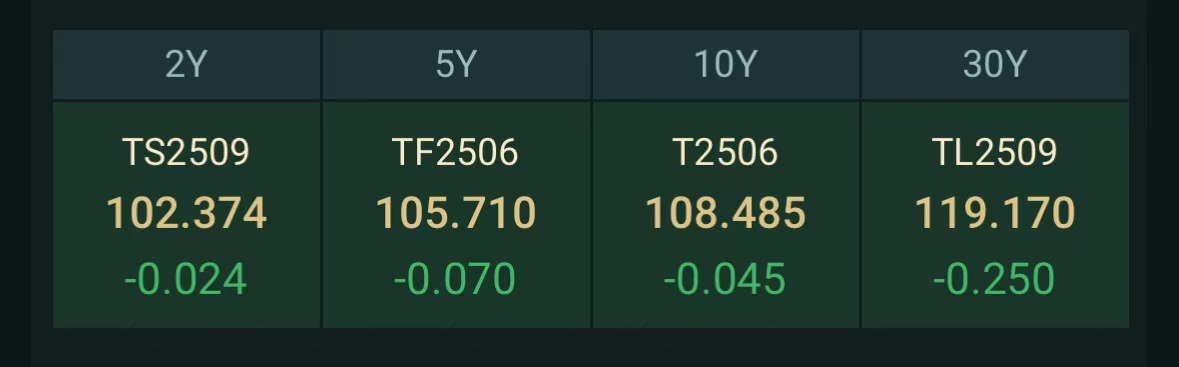Open the TS2509 contract code label

(x=186, y=152)
